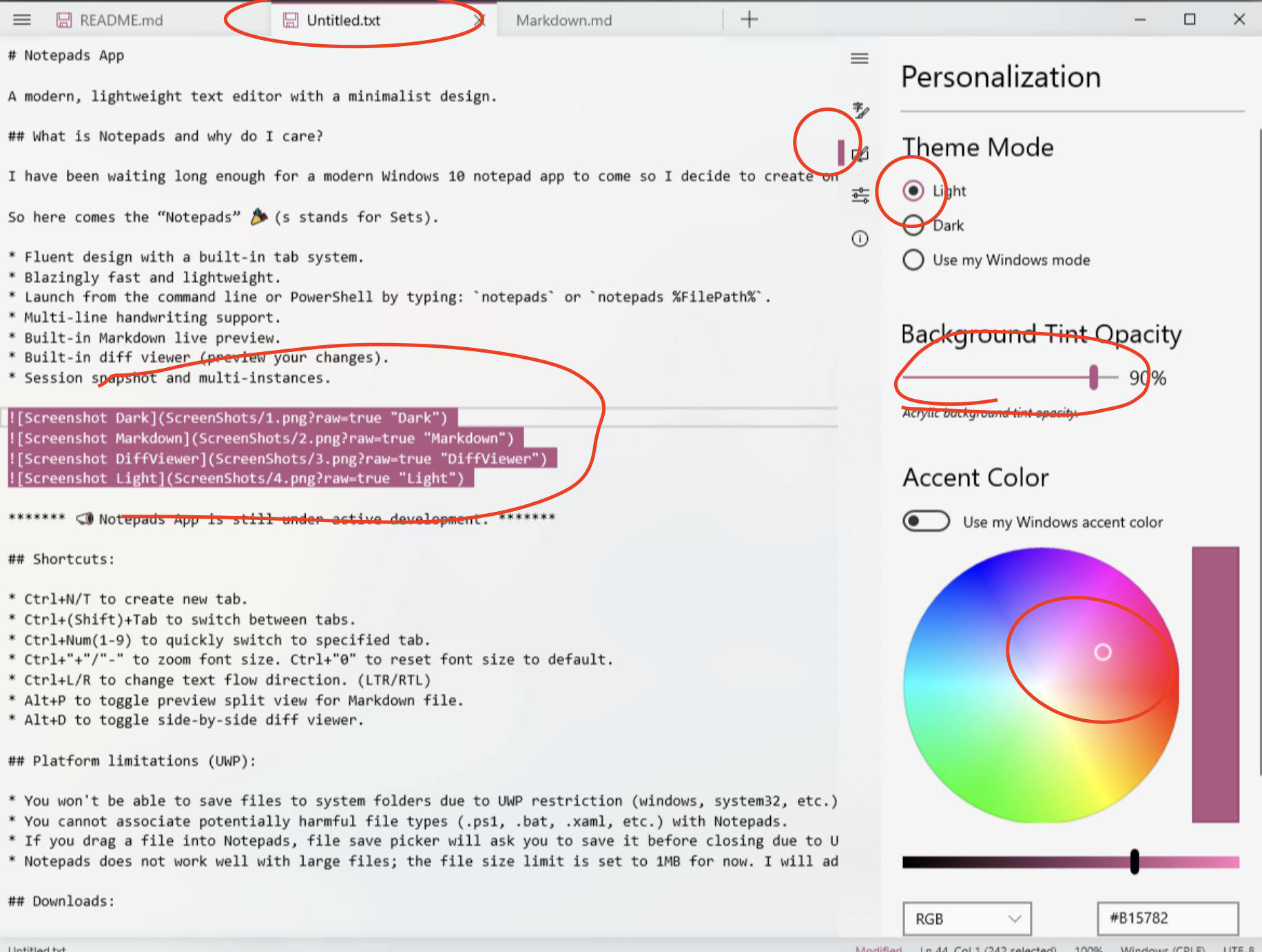Image resolution: width=1262 pixels, height=952 pixels.
Task: Click the '# Notepads App' heading line
Action: pos(66,56)
